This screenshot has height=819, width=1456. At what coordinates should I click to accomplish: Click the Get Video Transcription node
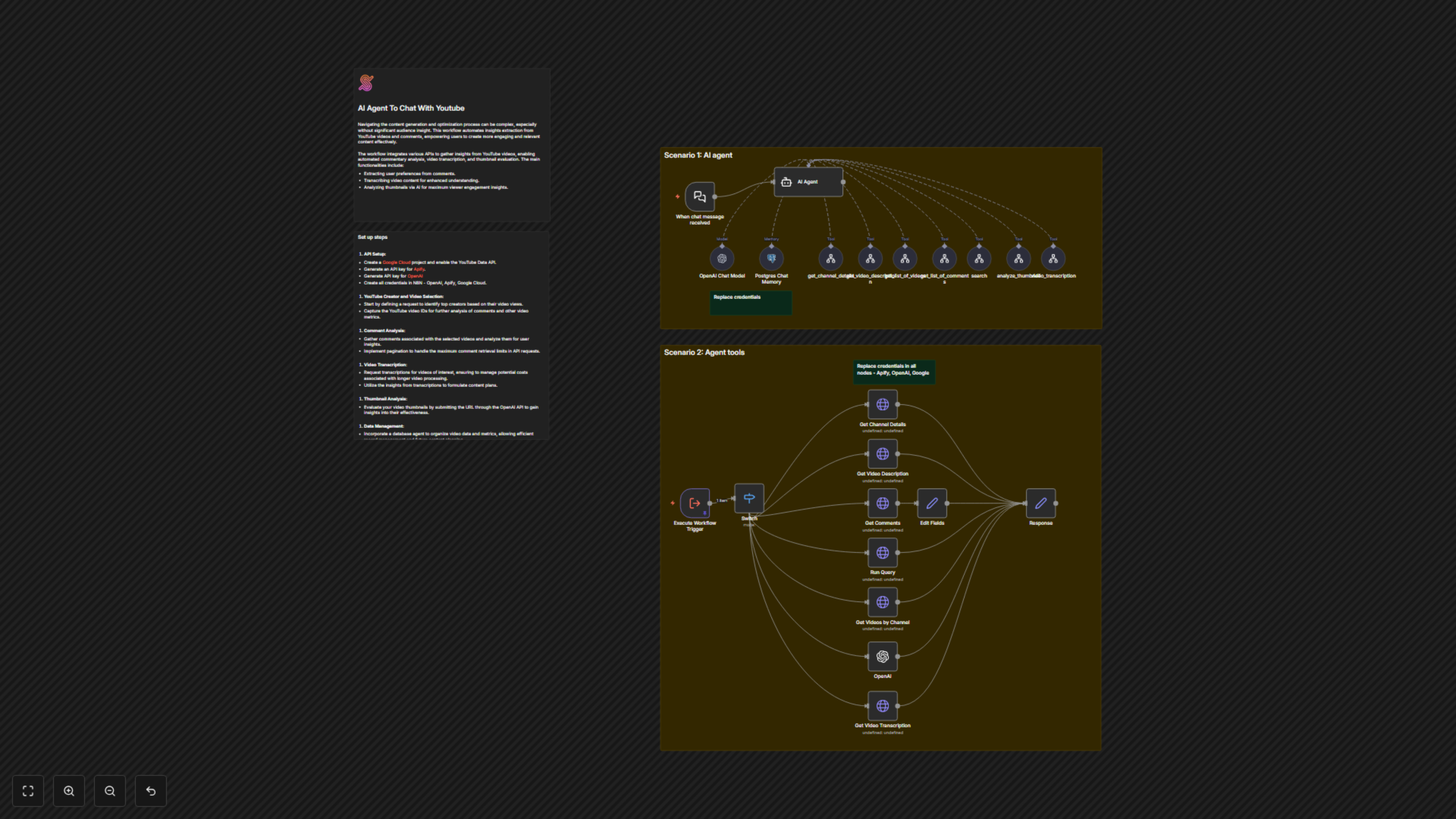[882, 706]
